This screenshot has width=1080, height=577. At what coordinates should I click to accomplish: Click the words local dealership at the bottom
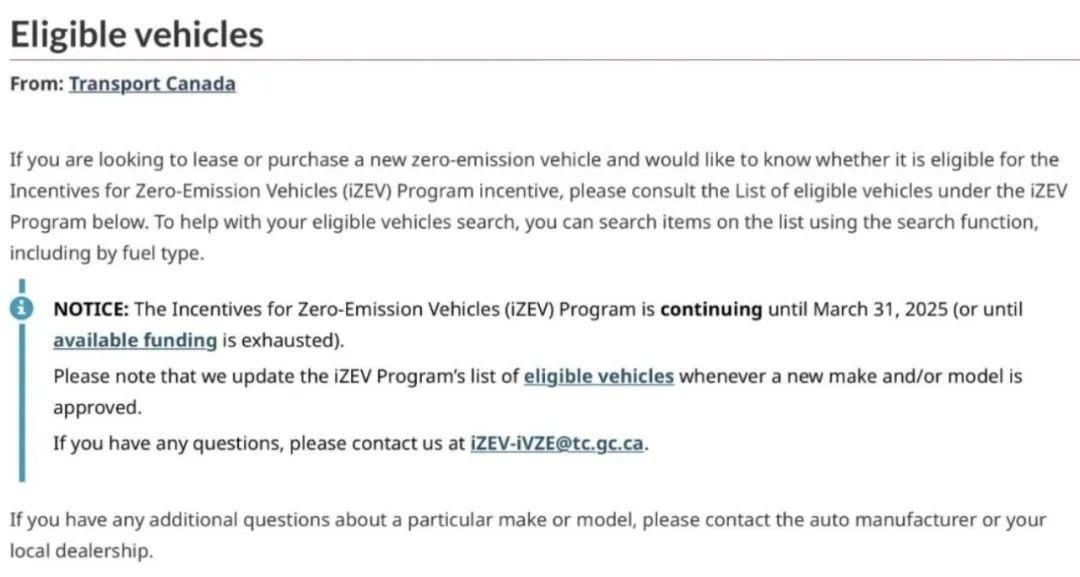point(81,551)
